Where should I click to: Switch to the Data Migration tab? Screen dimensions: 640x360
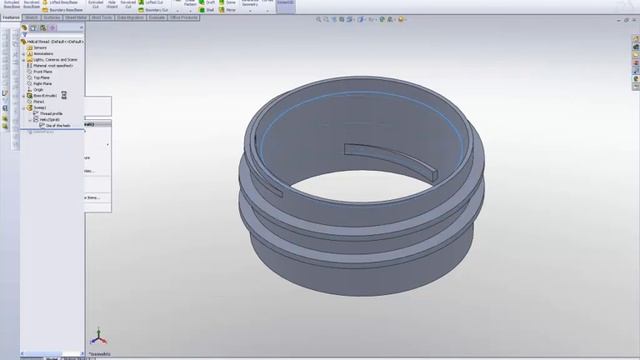130,18
